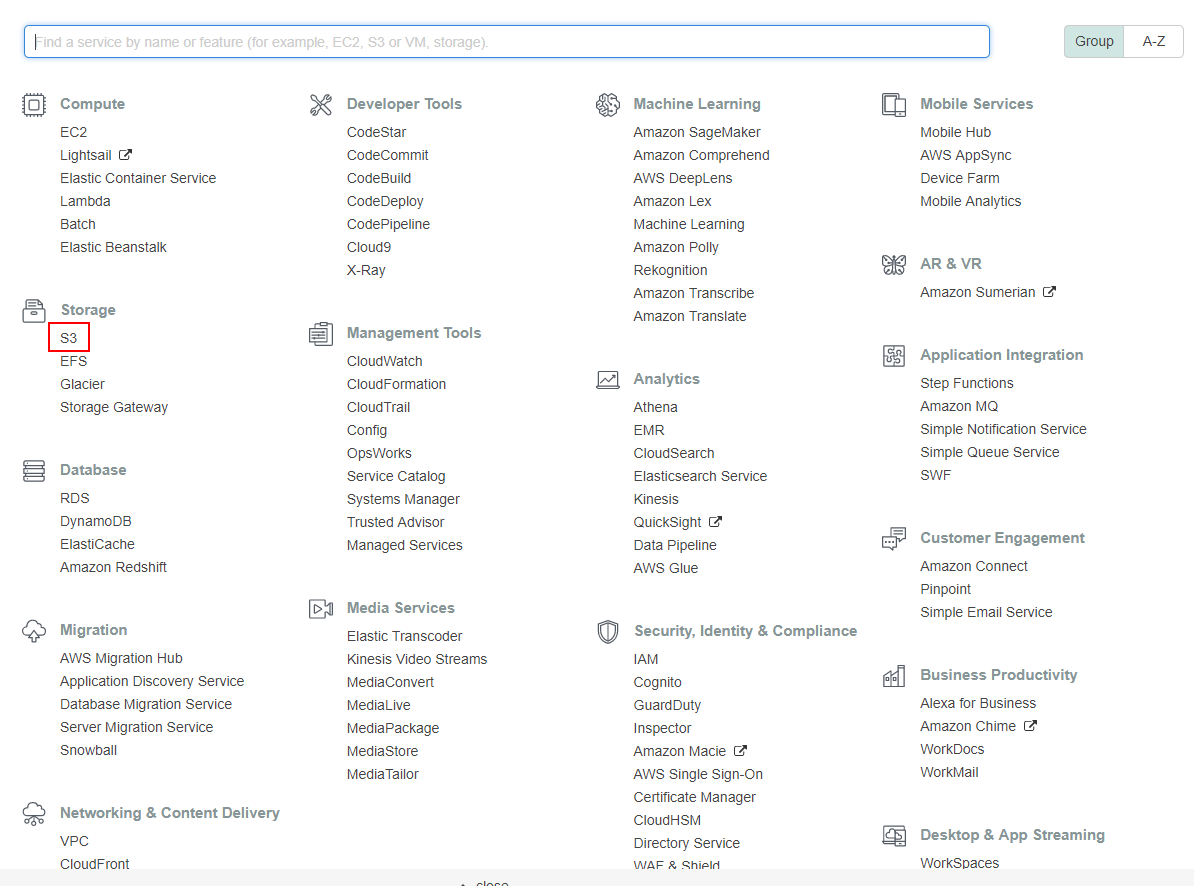Open Simple Notification Service
The height and width of the screenshot is (886, 1194).
[x=1004, y=429]
